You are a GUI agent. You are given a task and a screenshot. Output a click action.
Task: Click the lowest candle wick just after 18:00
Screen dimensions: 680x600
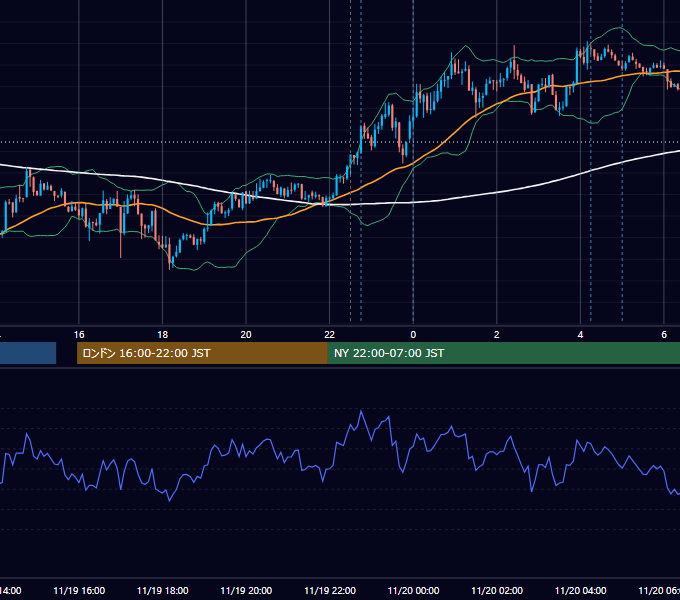click(170, 265)
